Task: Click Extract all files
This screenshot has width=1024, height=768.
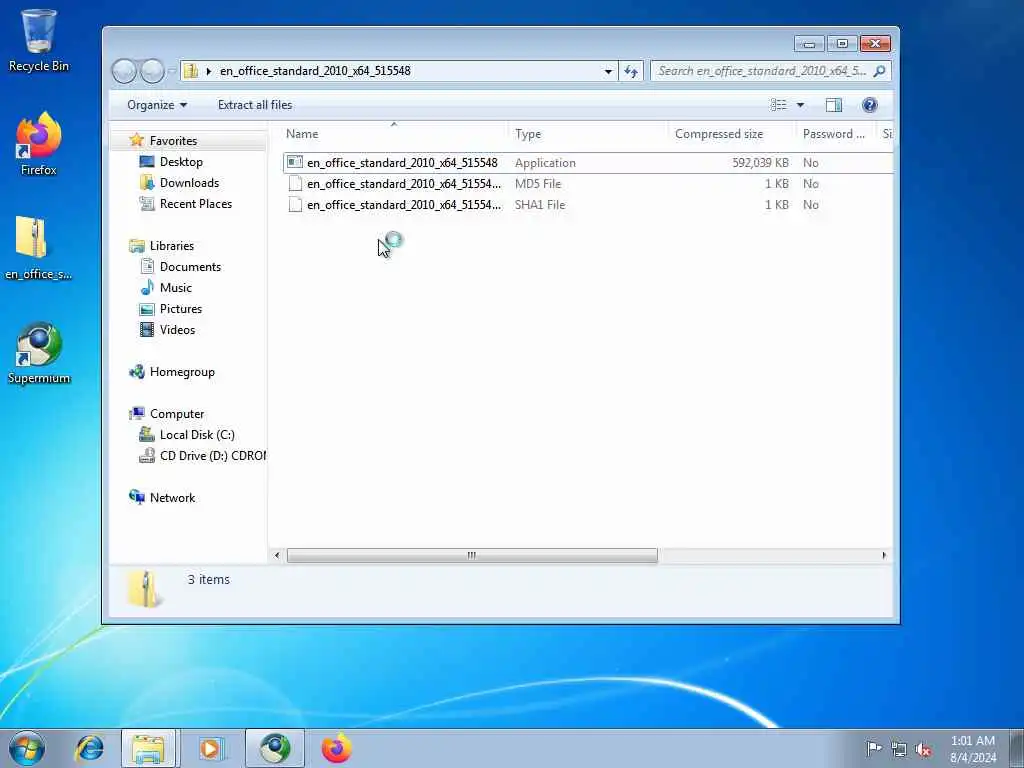Action: pos(255,105)
